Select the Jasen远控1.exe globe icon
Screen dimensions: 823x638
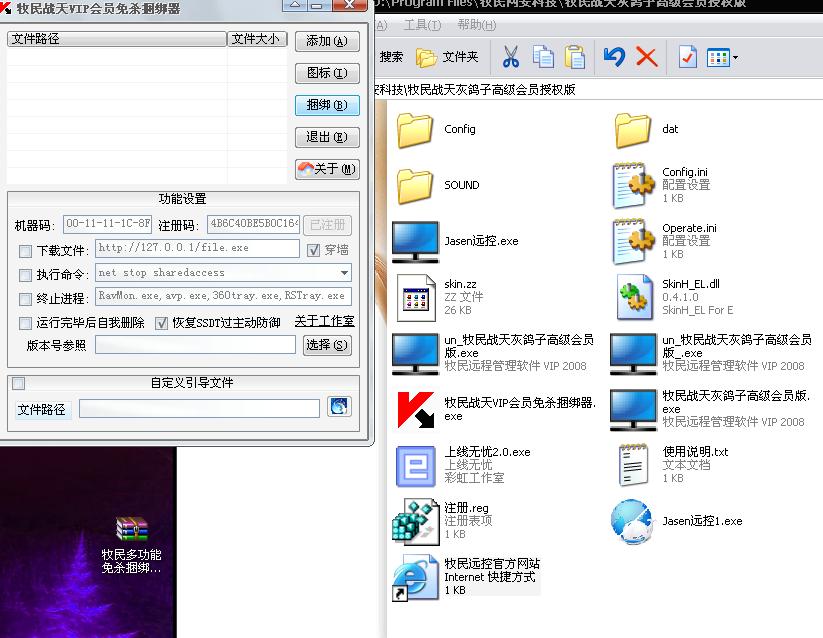tap(633, 522)
